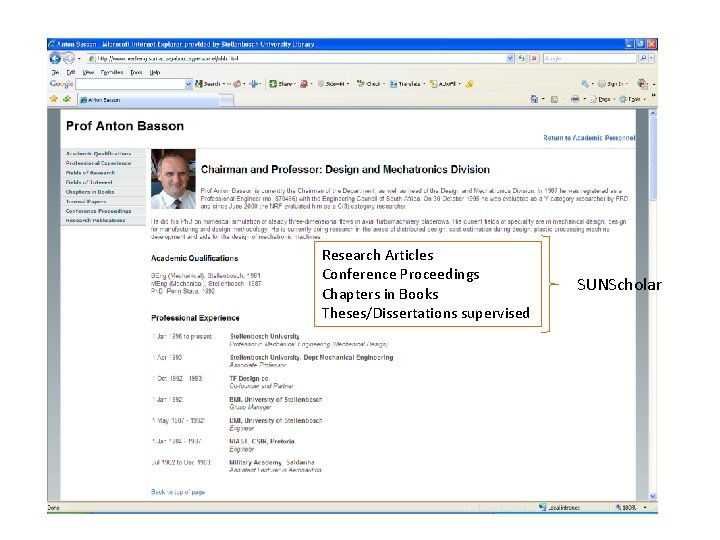Click the magnifier search button

click(643, 58)
